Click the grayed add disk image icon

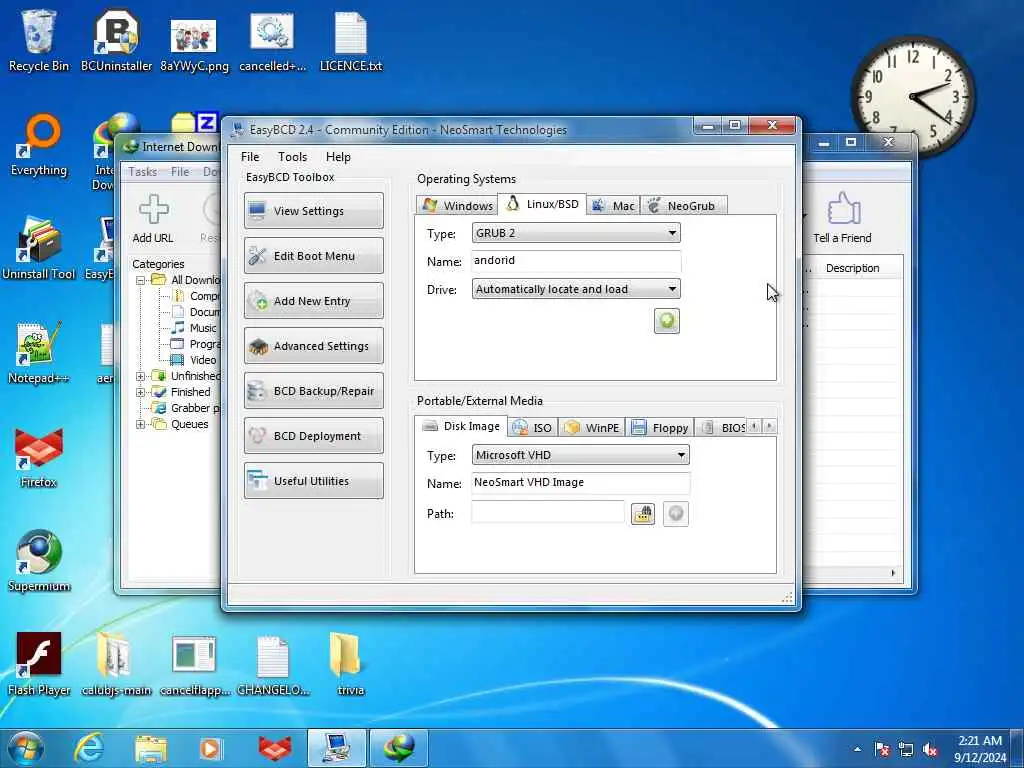point(676,514)
